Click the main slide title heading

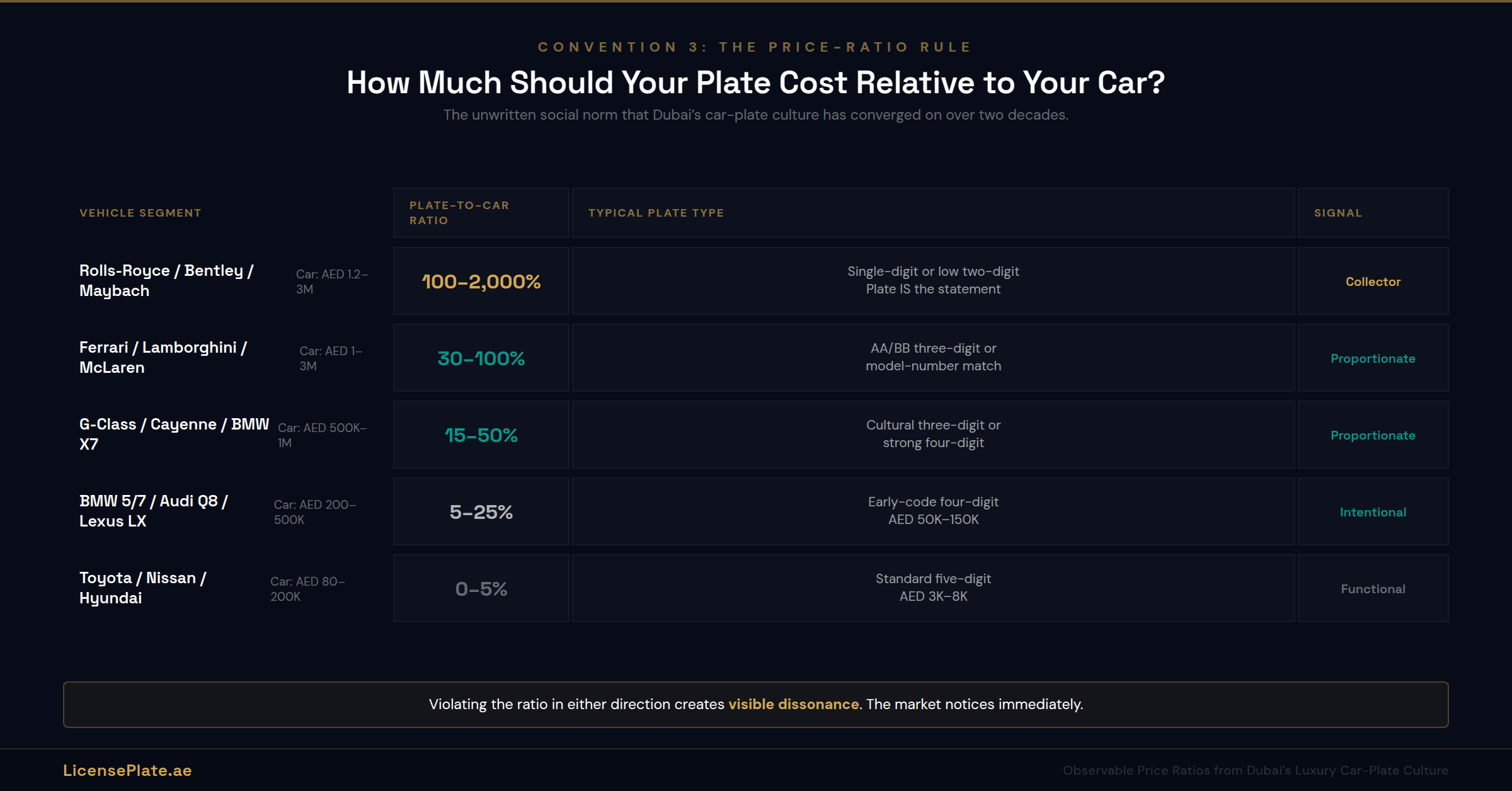pos(755,83)
